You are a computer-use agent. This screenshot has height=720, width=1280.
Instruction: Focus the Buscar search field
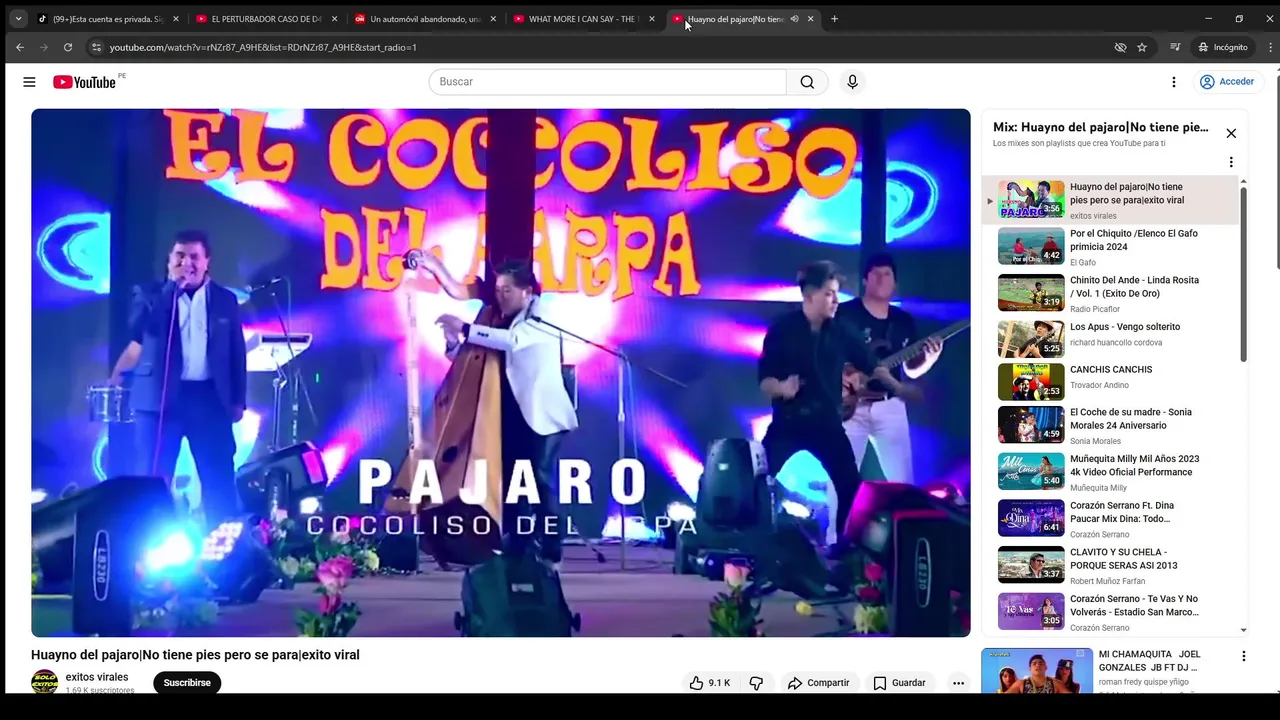coord(608,82)
